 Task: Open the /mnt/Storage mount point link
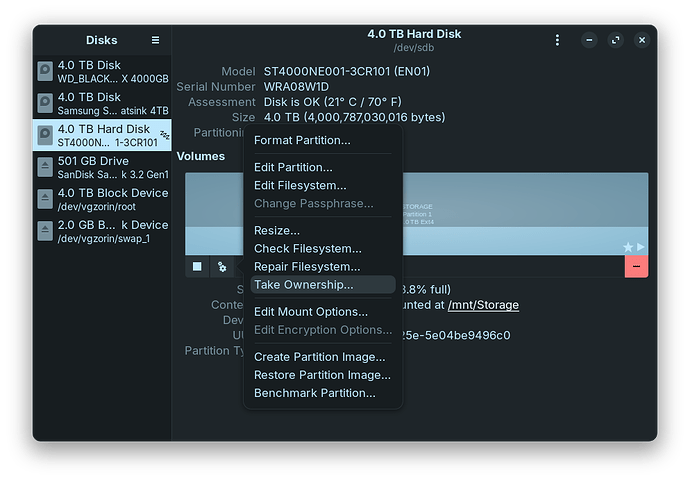pyautogui.click(x=483, y=305)
